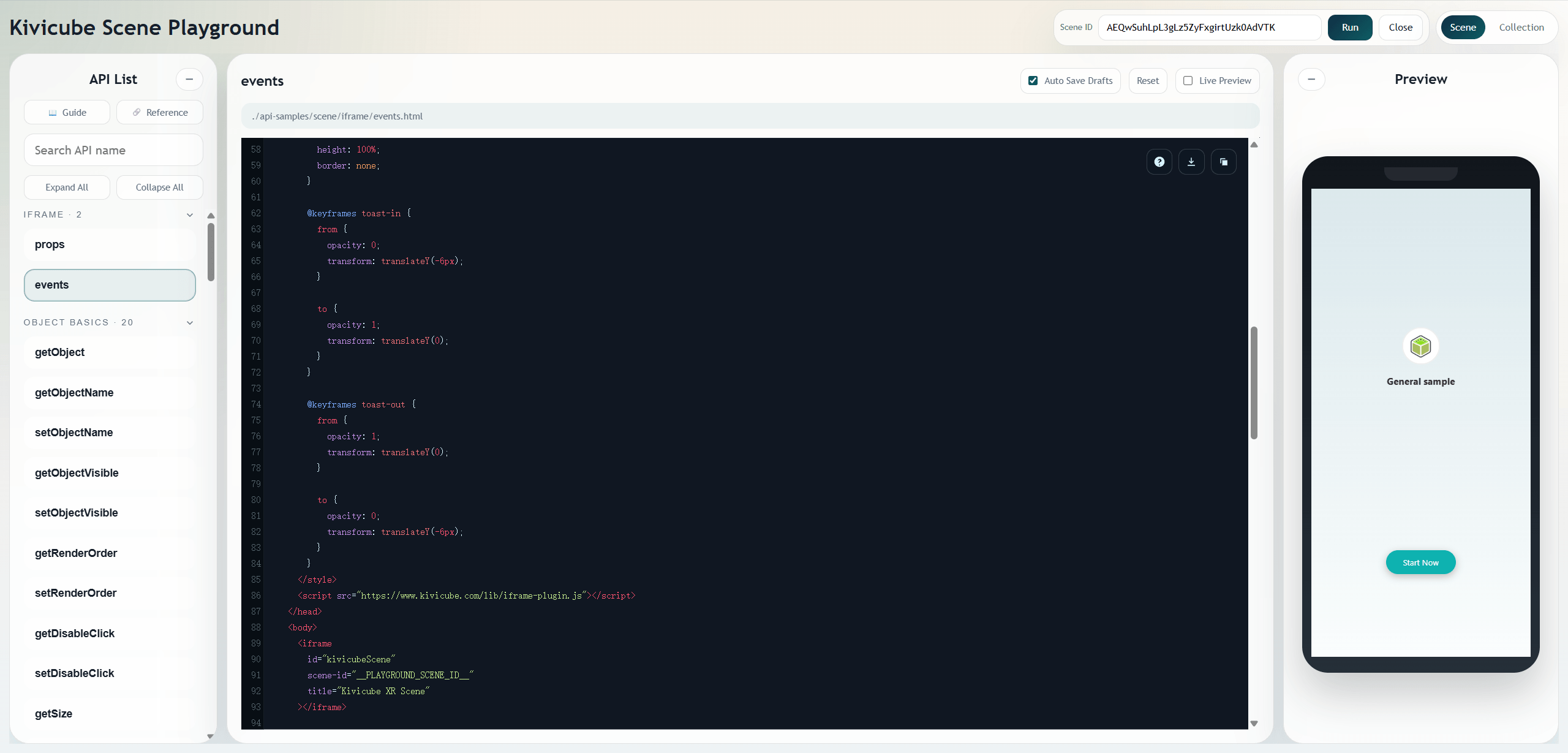The height and width of the screenshot is (753, 1568).
Task: Collapse the OBJECT BASICS section chevron
Action: click(190, 323)
